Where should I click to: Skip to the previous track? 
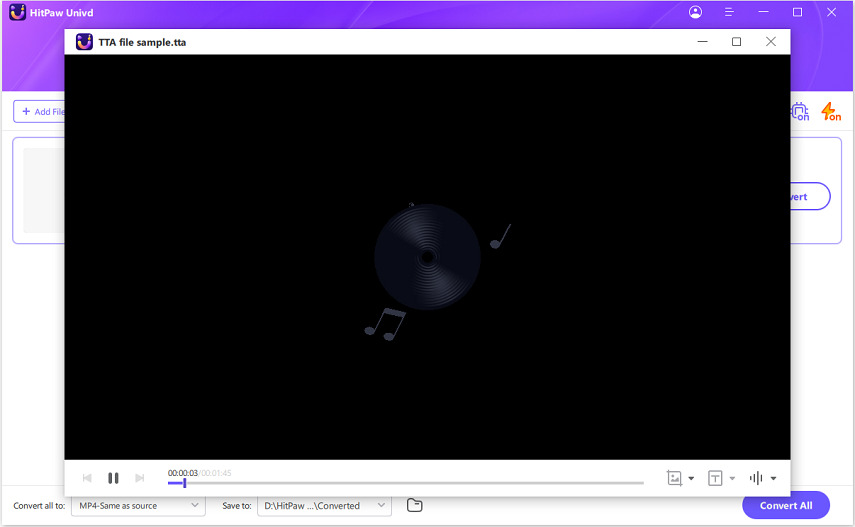pyautogui.click(x=87, y=478)
